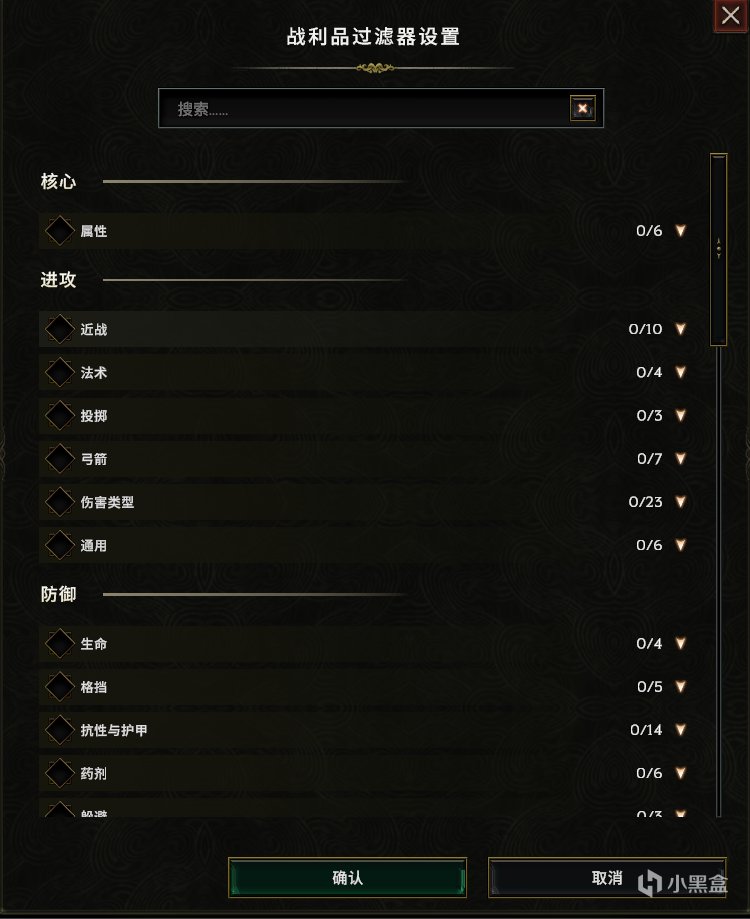750x919 pixels.
Task: Select the 伤害类型 diamond checkbox
Action: click(60, 502)
